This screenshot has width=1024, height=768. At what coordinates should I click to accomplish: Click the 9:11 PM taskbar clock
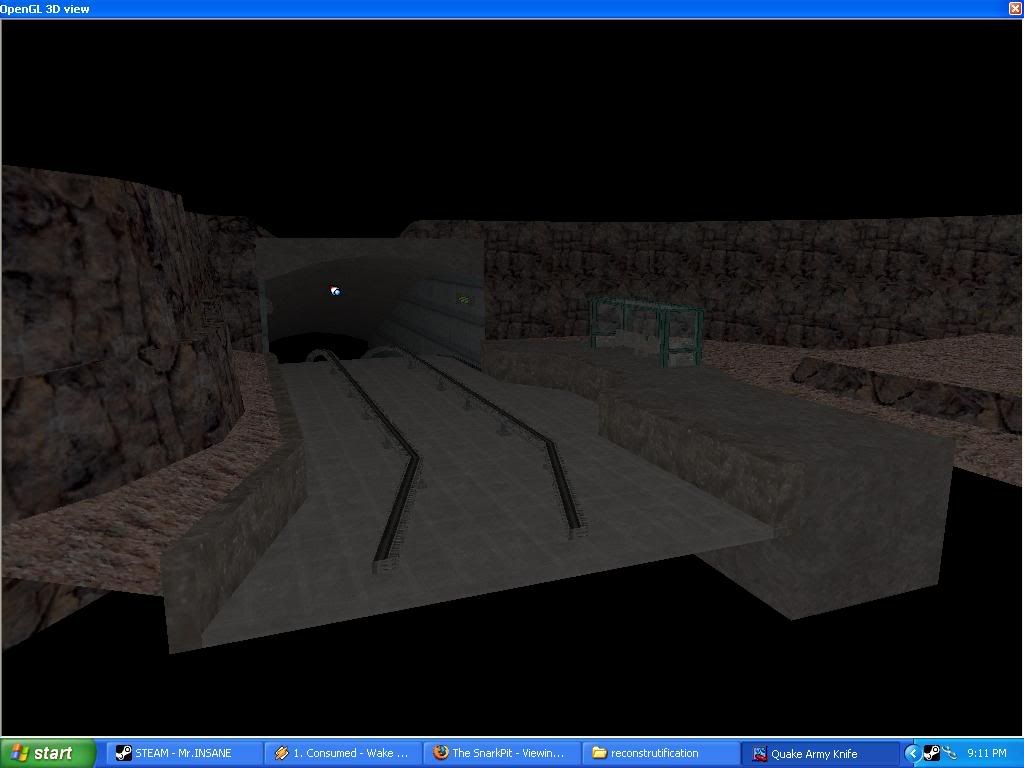986,753
